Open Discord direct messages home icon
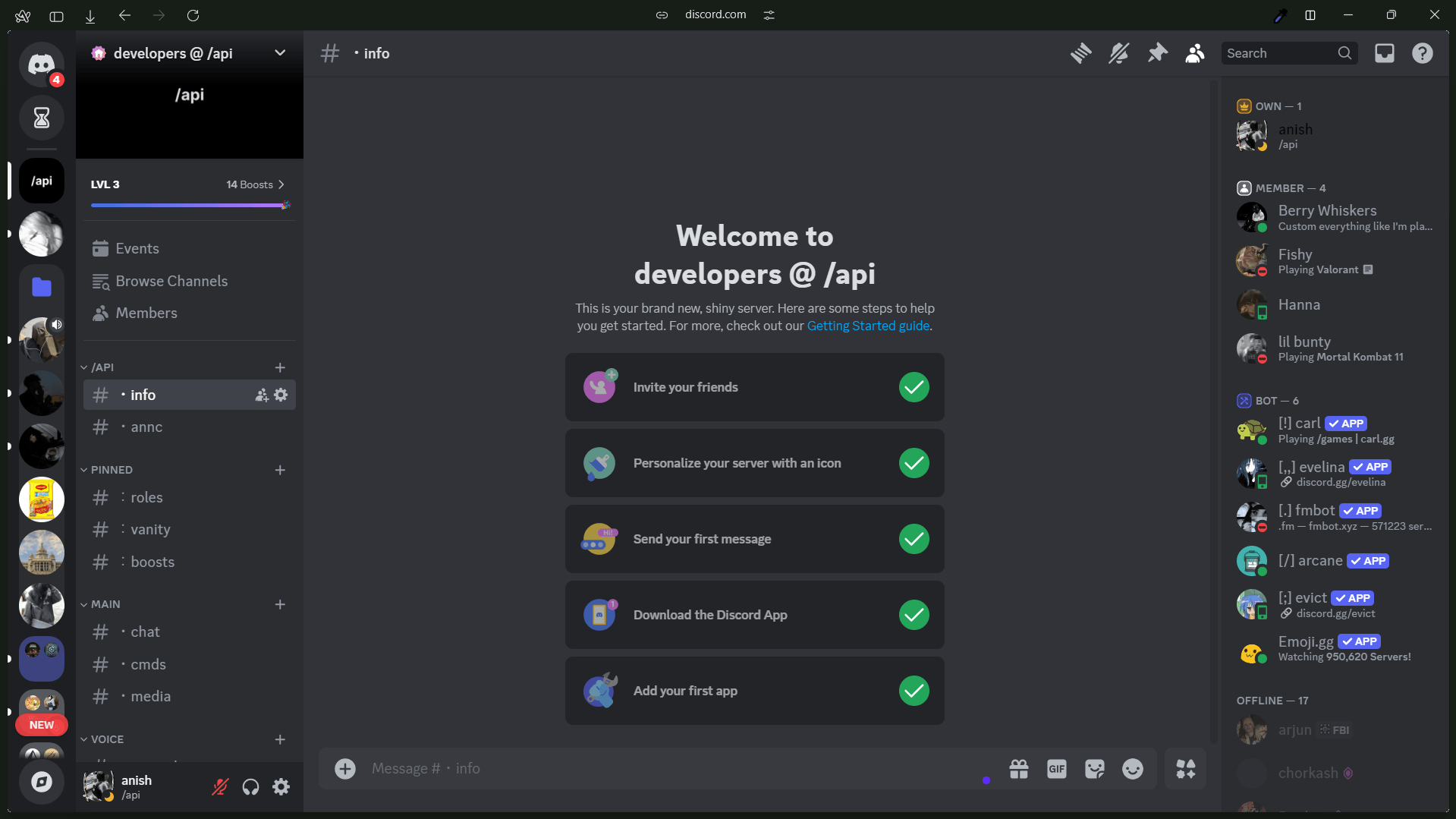This screenshot has width=1456, height=819. tap(41, 65)
